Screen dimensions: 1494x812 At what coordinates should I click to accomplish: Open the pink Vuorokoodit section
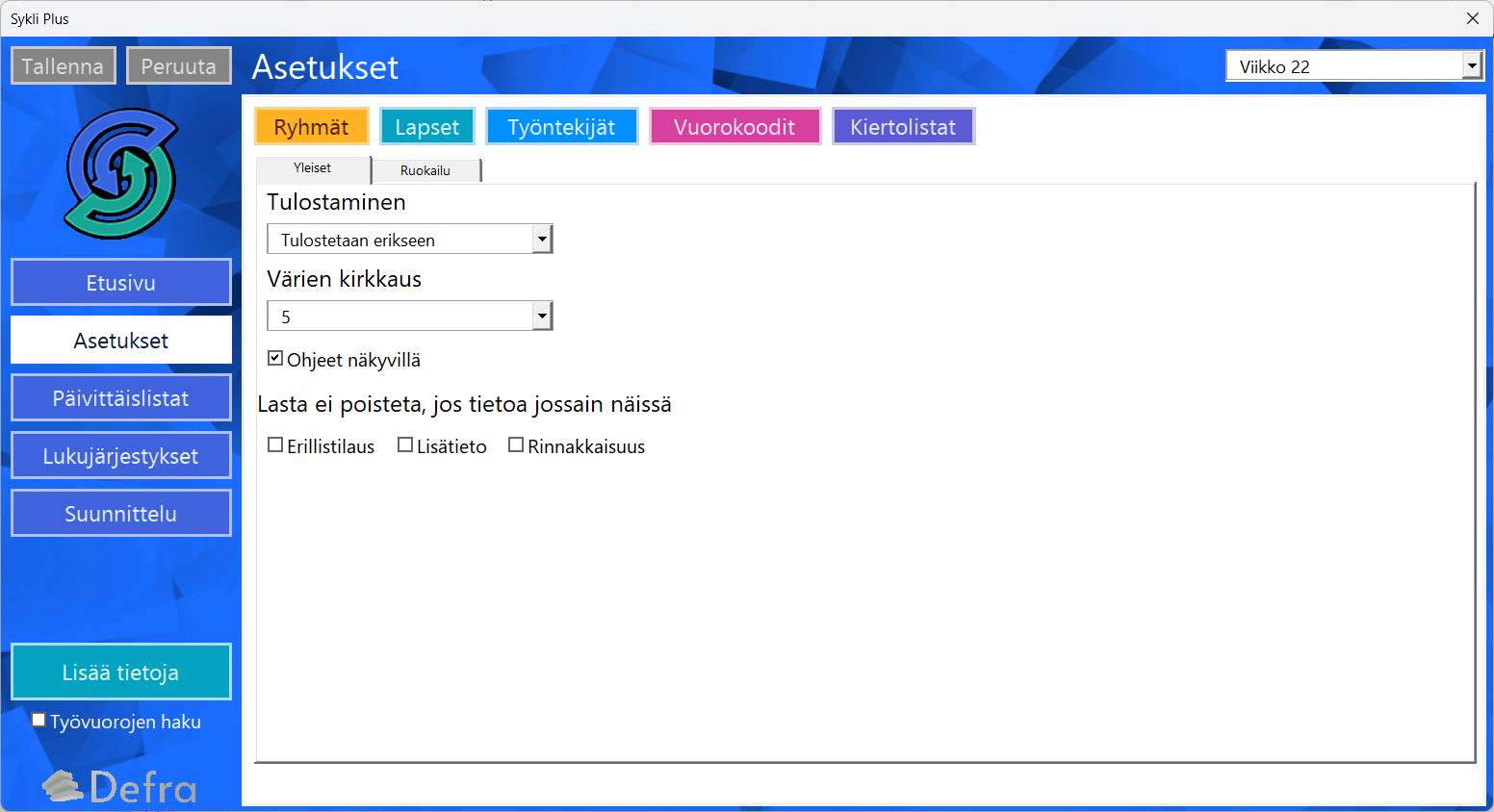(734, 127)
